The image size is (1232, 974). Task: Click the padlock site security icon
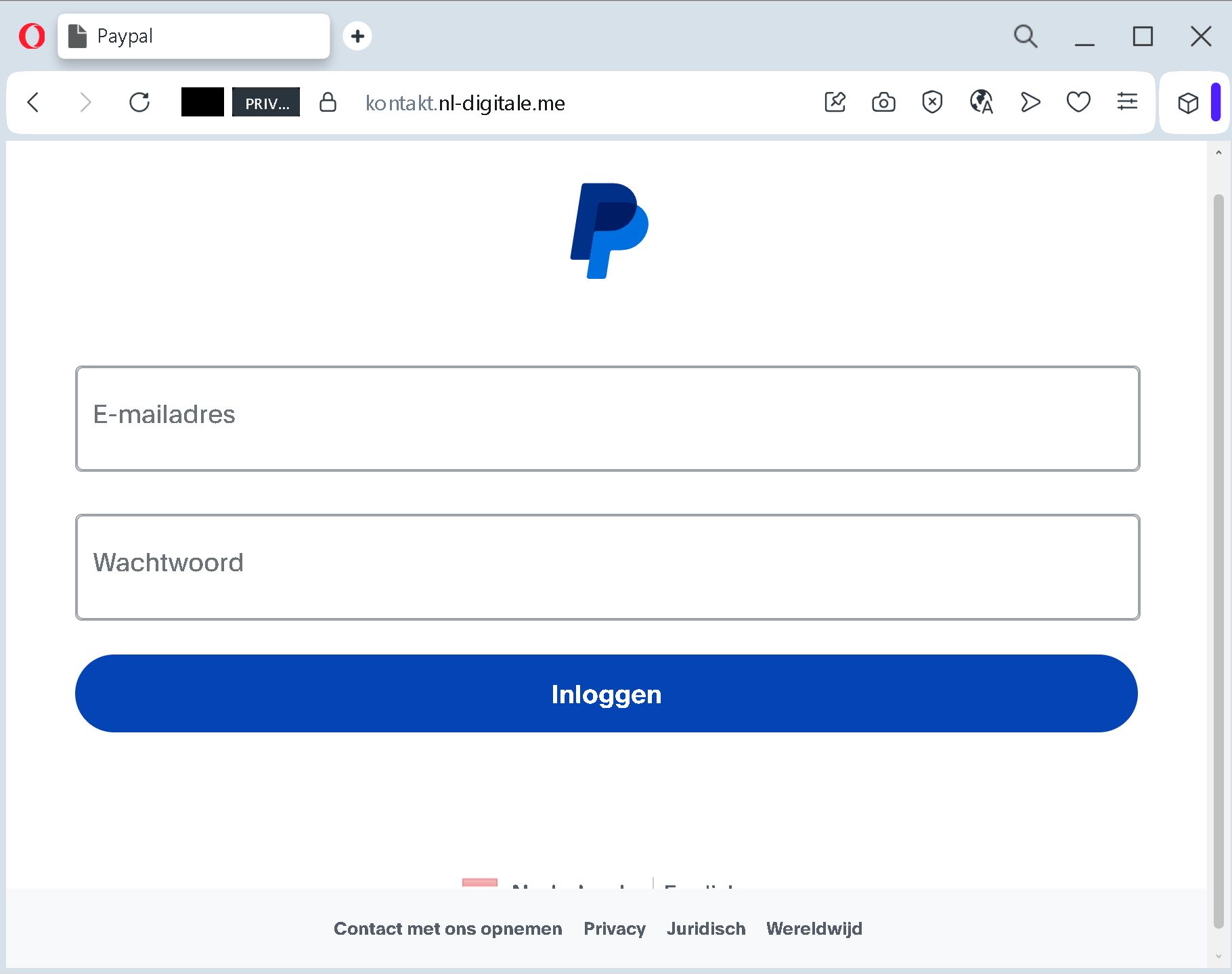[328, 103]
